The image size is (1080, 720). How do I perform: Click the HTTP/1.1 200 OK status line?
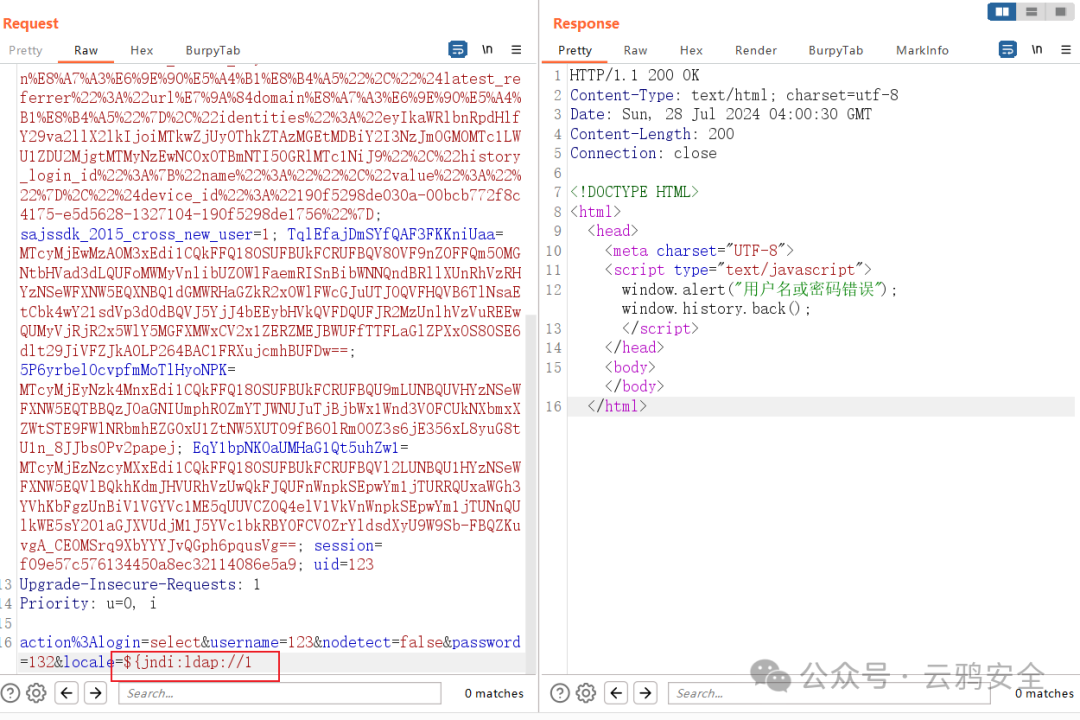[634, 75]
